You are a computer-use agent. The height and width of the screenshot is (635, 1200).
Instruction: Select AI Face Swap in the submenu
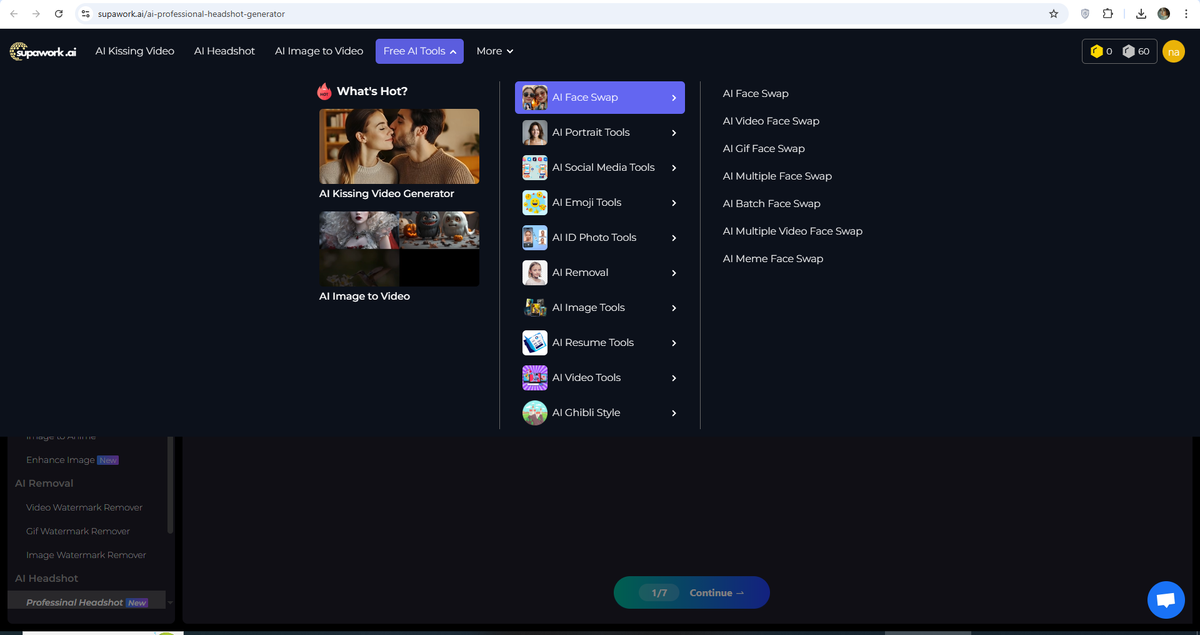(756, 93)
